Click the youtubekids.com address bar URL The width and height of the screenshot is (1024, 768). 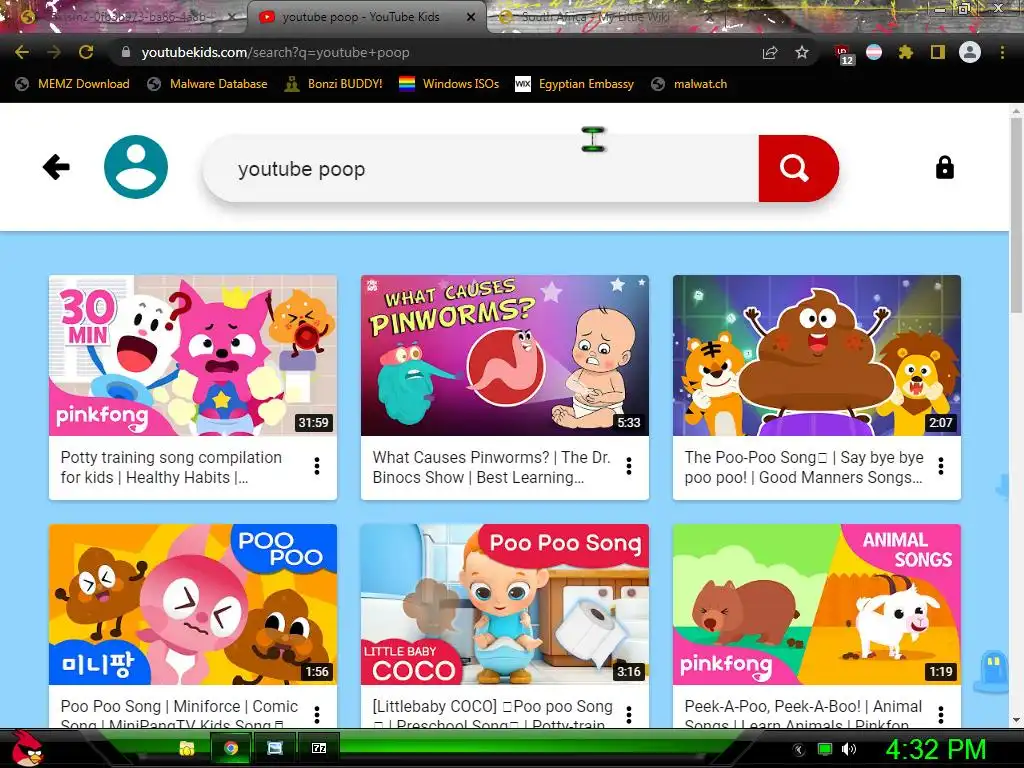(x=276, y=52)
